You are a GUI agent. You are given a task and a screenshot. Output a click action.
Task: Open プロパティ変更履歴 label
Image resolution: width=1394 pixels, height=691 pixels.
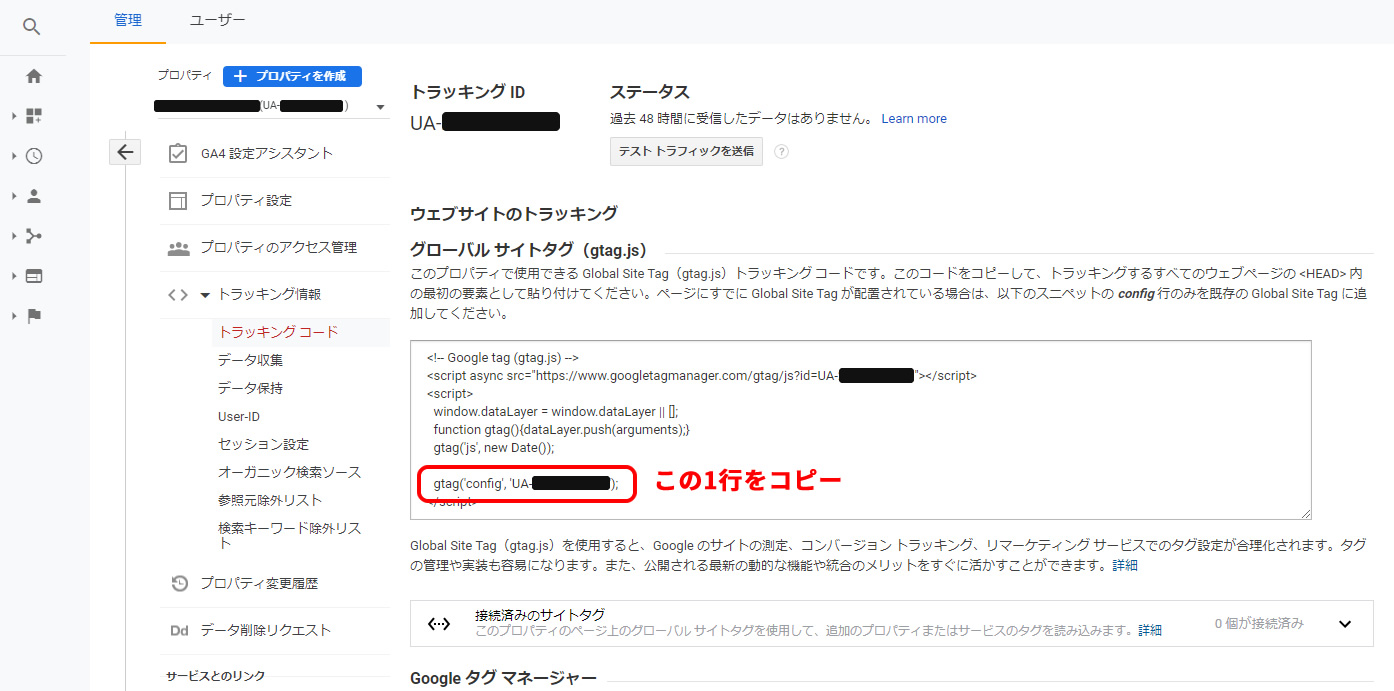point(259,583)
